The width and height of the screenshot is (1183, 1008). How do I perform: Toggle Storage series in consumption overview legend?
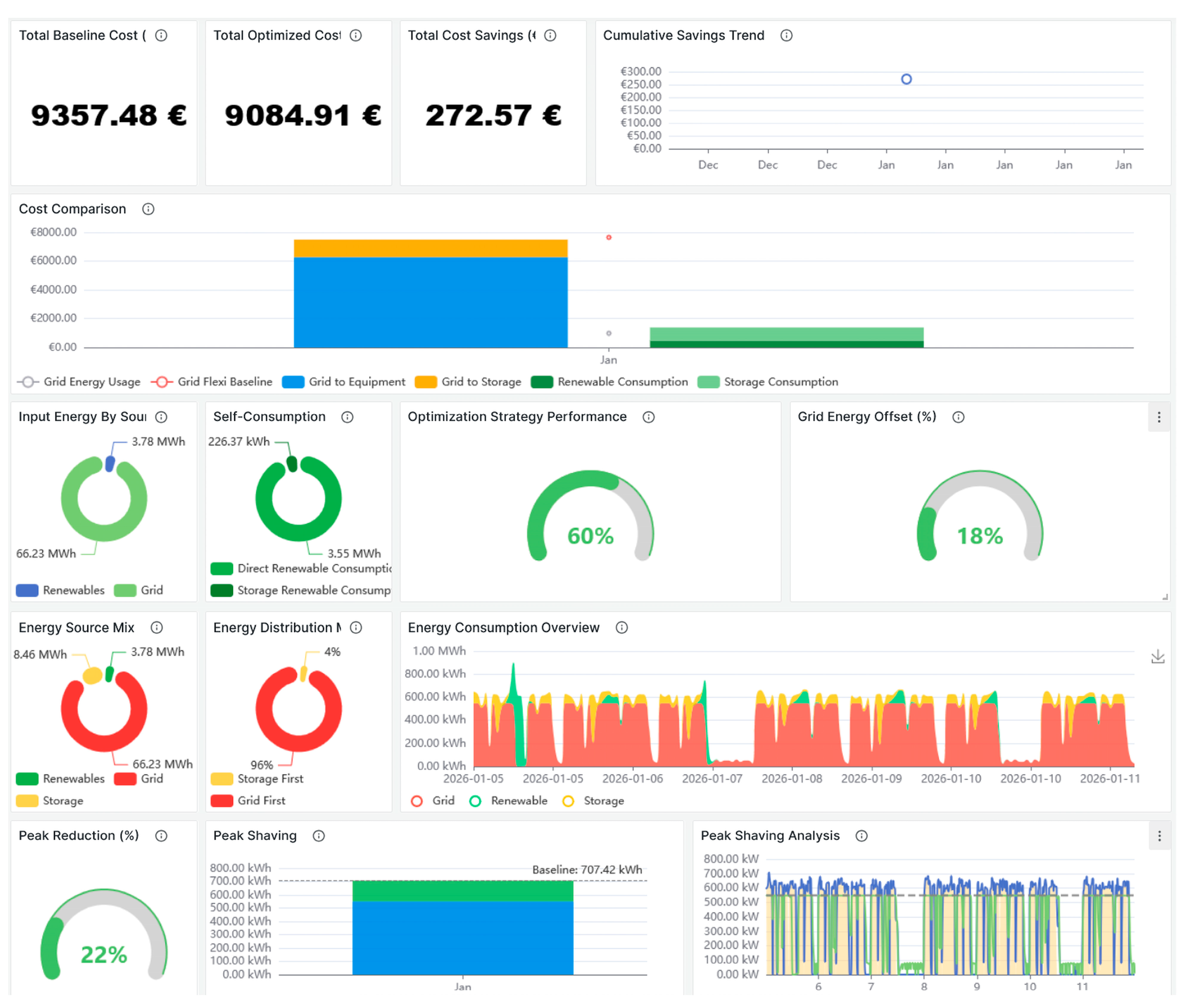coord(593,801)
